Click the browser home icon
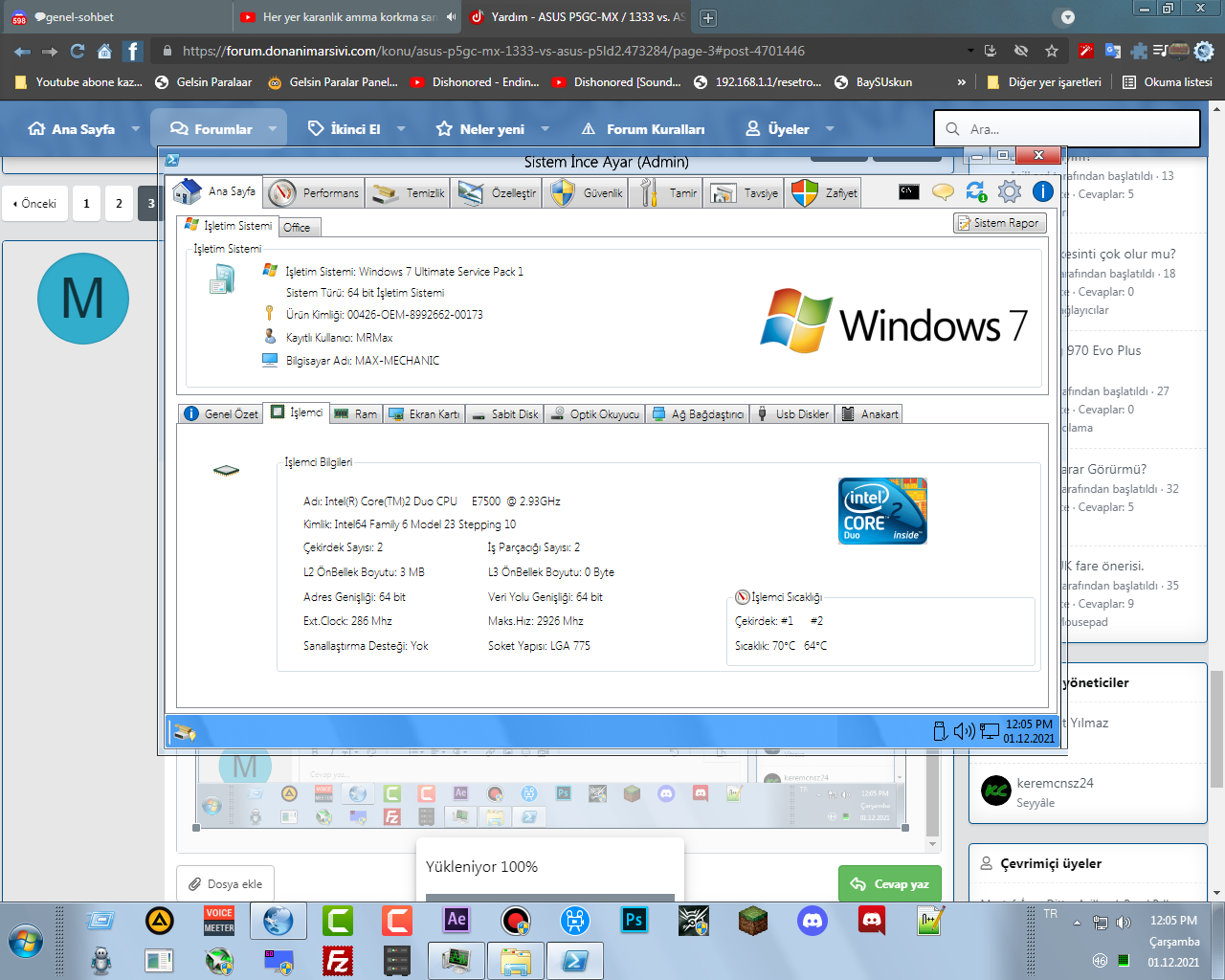The width and height of the screenshot is (1225, 980). tap(104, 51)
